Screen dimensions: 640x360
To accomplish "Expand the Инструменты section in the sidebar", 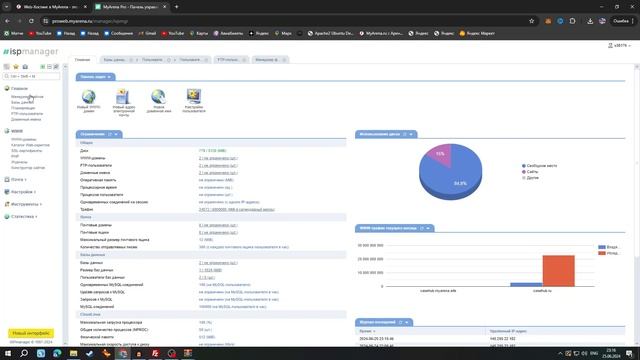I will 23,204.
